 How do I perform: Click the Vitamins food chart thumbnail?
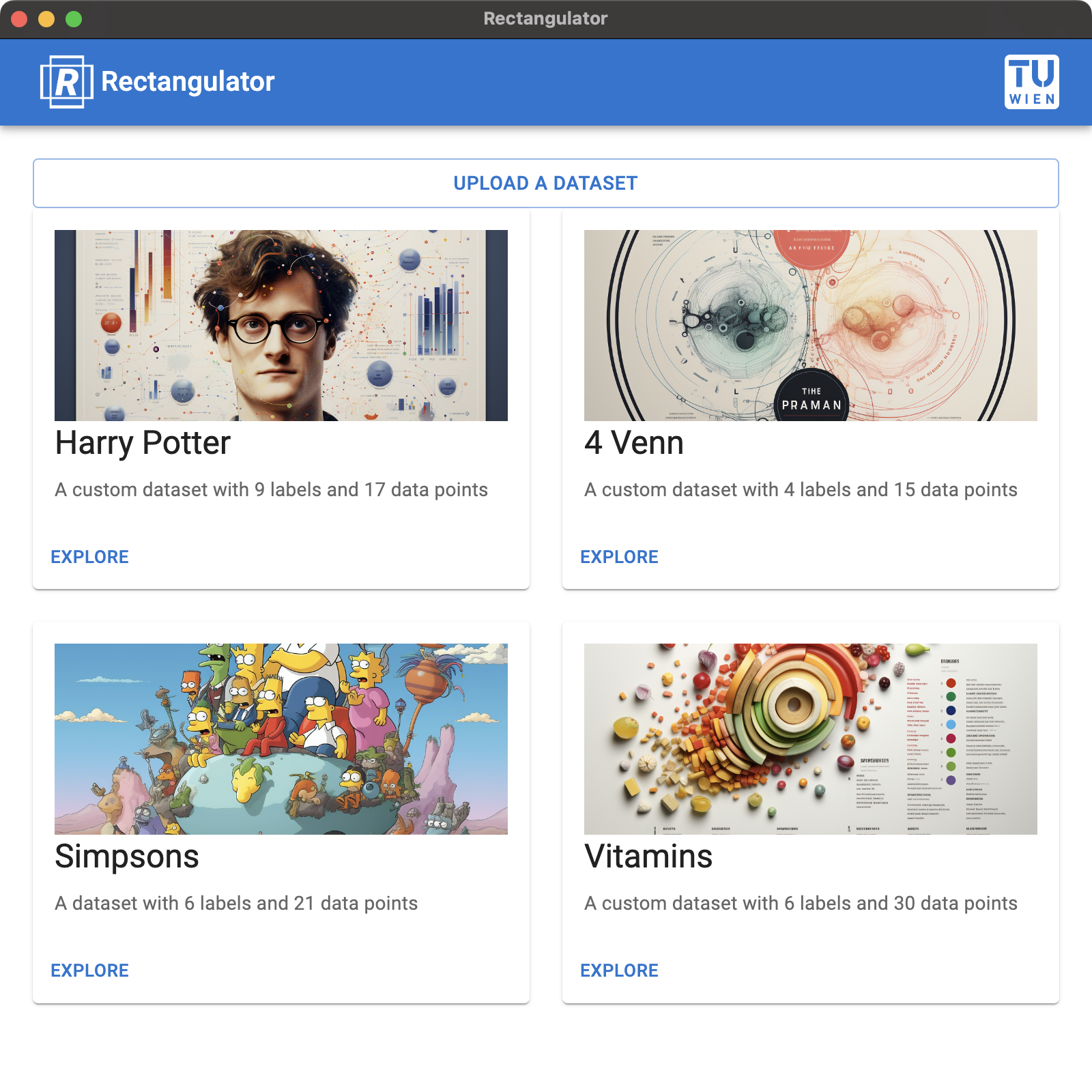pyautogui.click(x=811, y=739)
